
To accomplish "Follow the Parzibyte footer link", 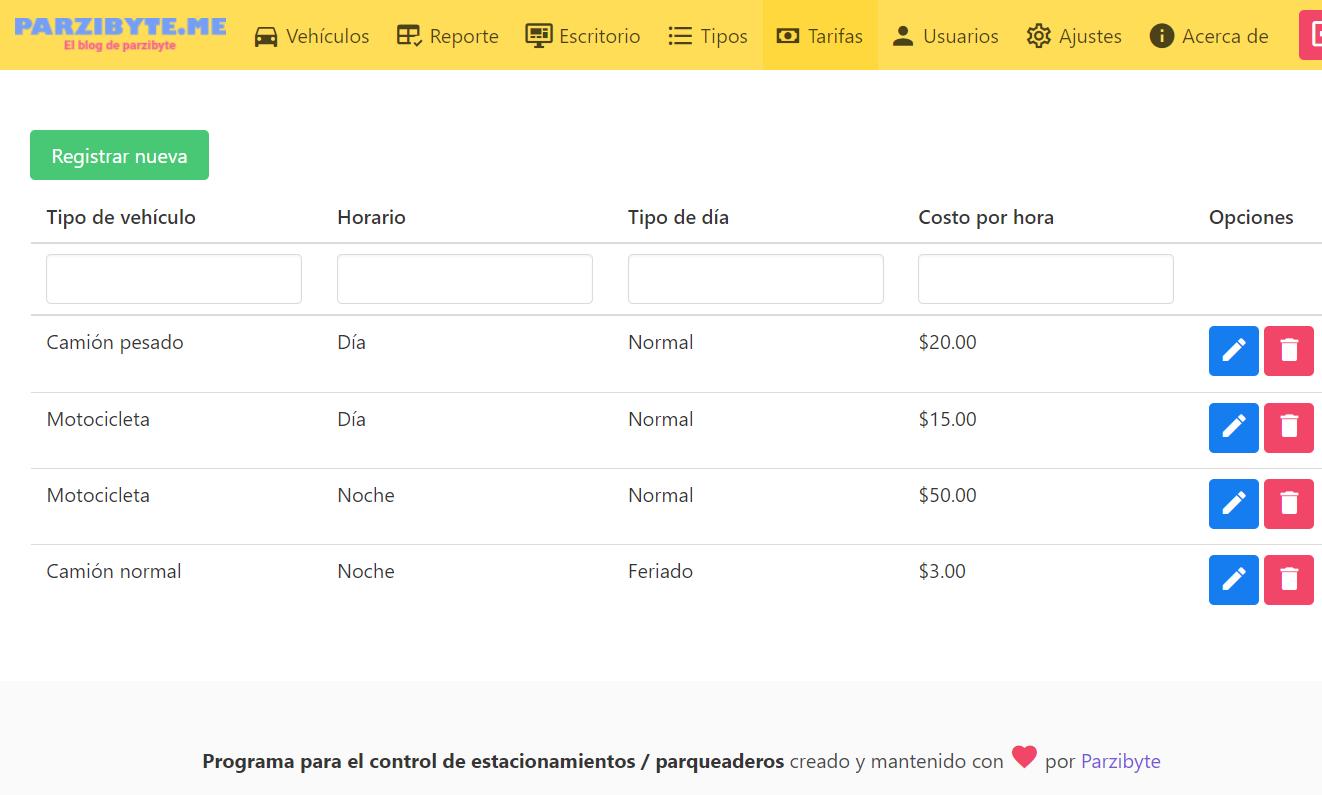I will click(x=1120, y=762).
